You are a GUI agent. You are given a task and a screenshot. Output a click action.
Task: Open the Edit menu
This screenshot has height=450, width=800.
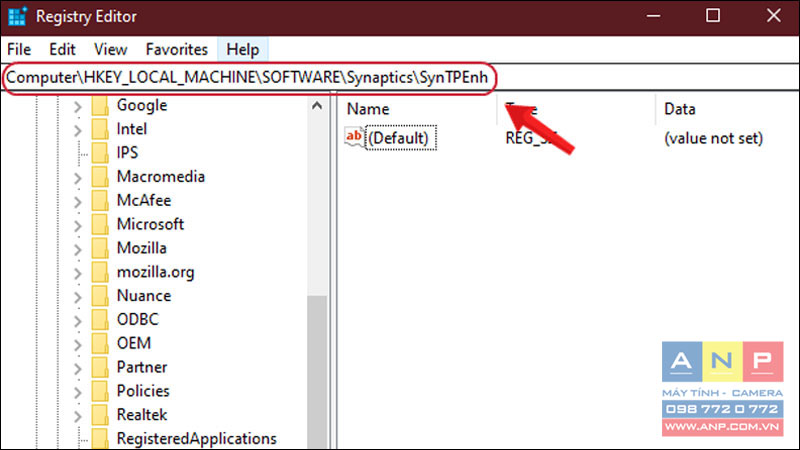point(62,49)
